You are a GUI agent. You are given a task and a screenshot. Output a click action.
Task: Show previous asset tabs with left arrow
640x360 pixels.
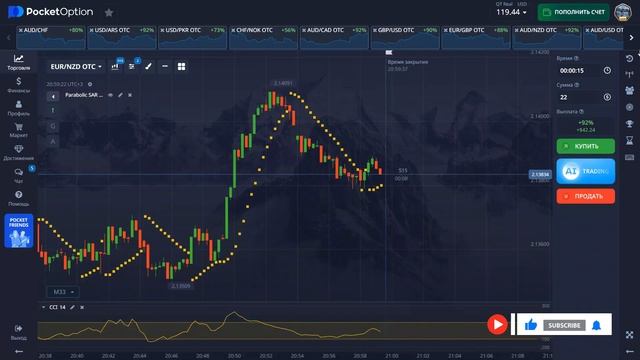pyautogui.click(x=8, y=38)
